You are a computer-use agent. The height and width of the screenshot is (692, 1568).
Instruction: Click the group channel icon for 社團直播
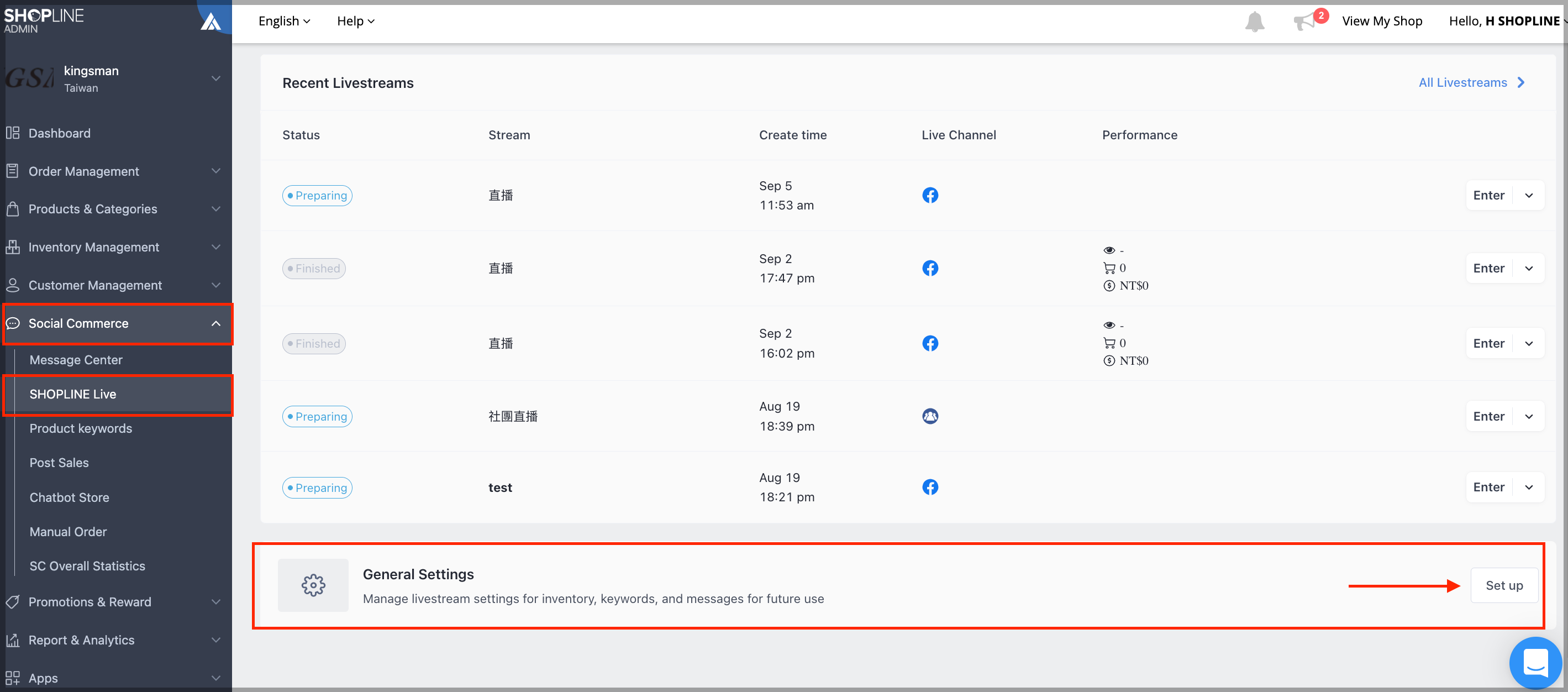[x=930, y=416]
